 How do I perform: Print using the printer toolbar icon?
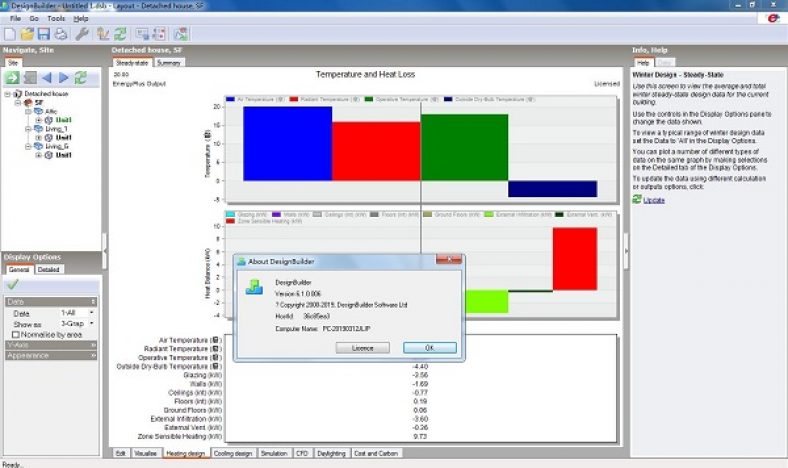tap(61, 34)
